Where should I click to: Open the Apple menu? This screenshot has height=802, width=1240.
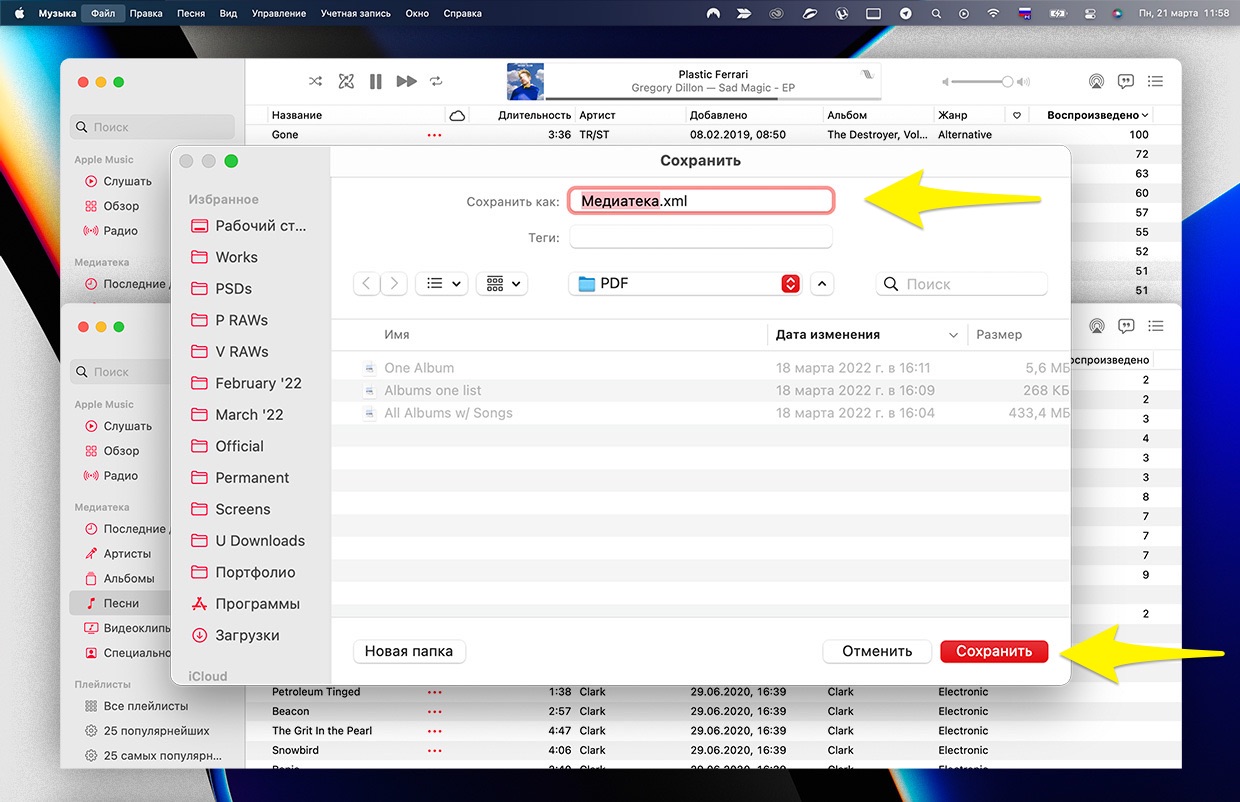coord(18,13)
